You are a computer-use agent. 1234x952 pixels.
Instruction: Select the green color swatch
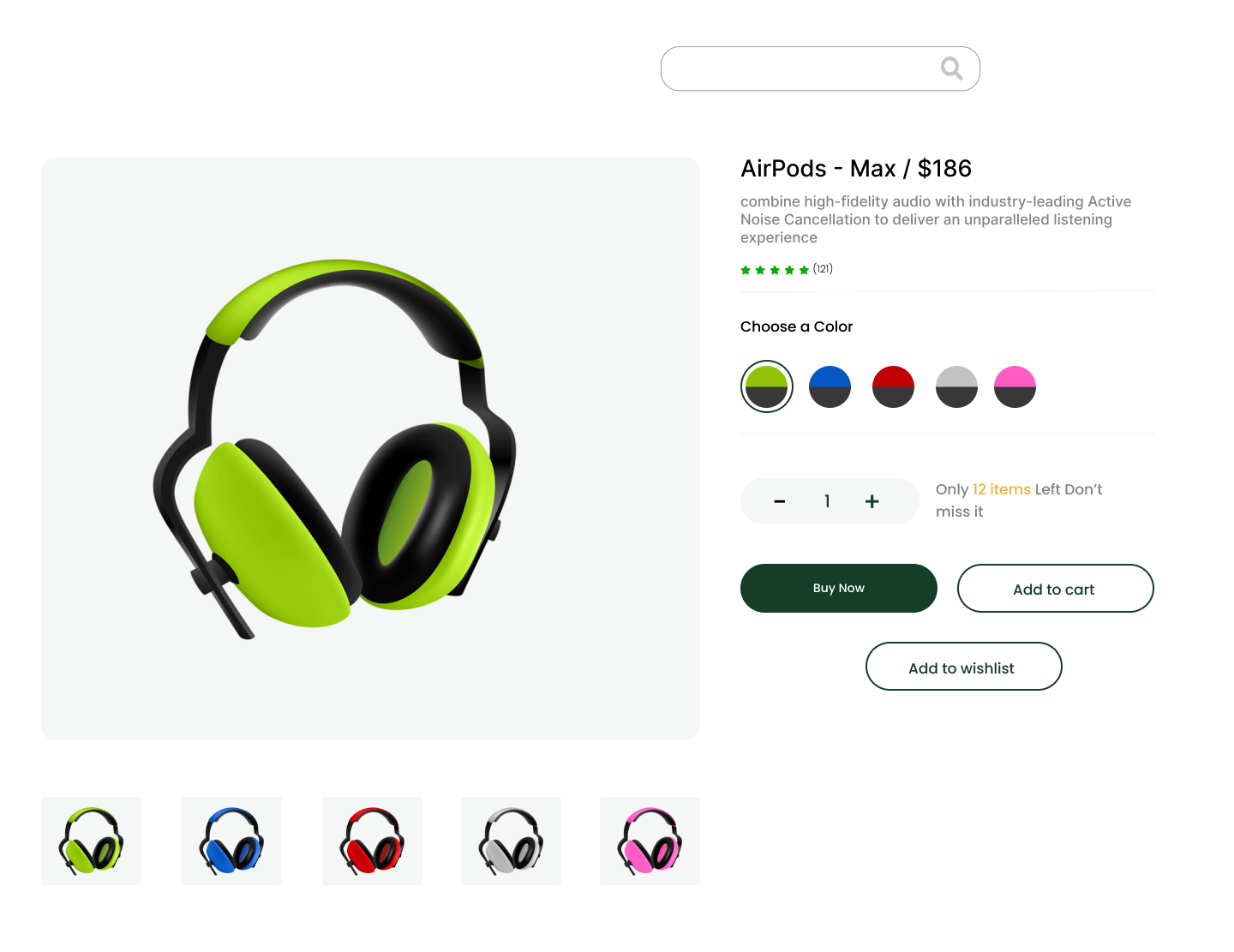coord(766,386)
